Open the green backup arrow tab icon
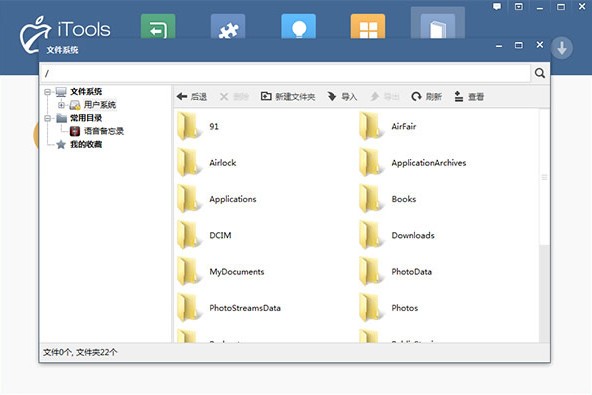Viewport: 592px width, 395px height. (x=158, y=26)
